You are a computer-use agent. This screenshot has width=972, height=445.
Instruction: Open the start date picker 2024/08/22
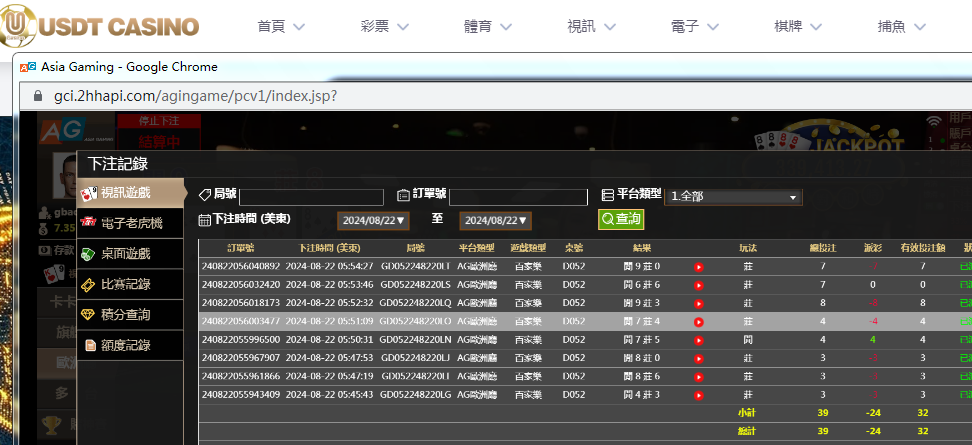click(x=373, y=220)
